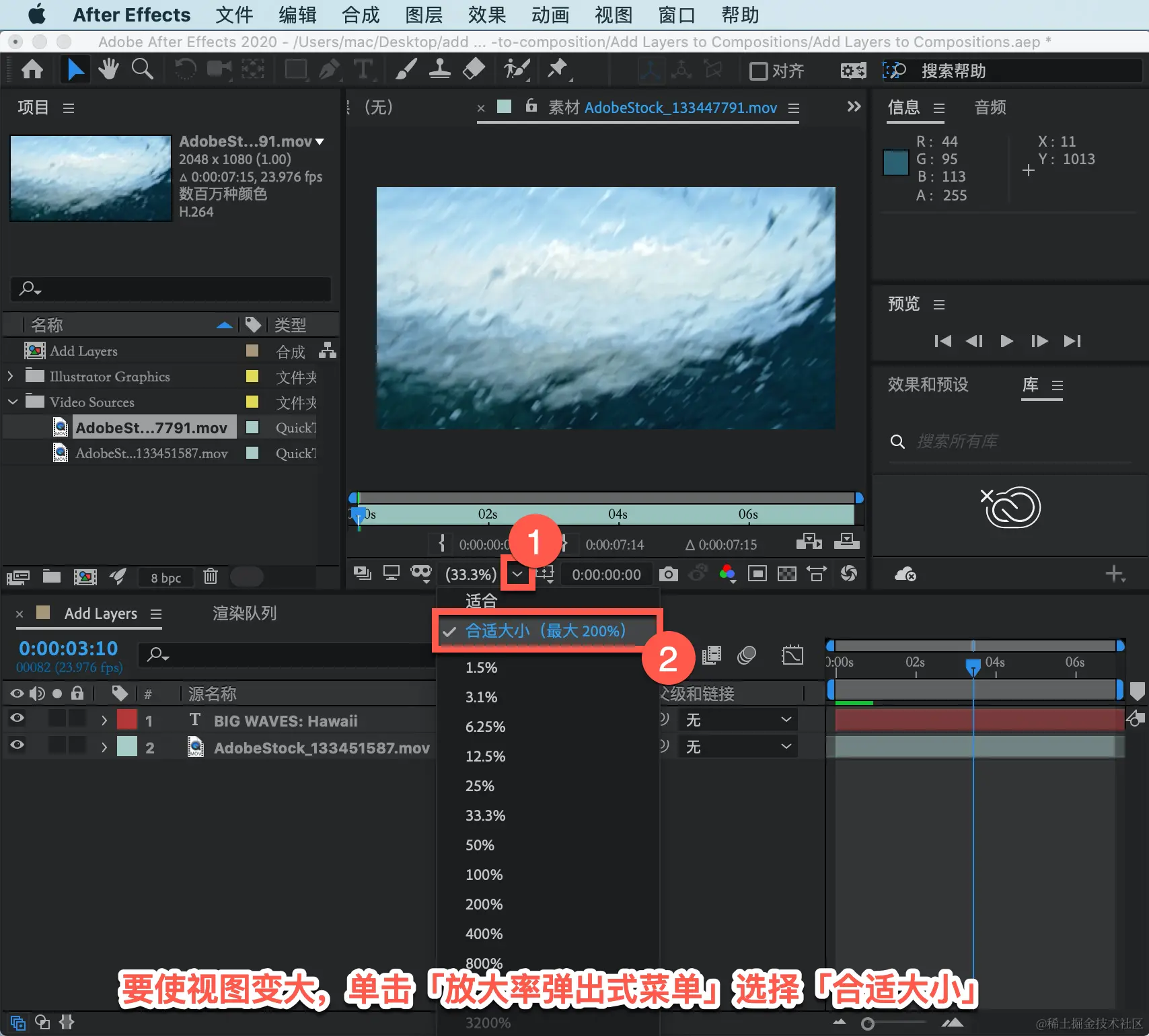Switch to the 渲染队列 tab
Screen dimensions: 1149x1036
245,614
